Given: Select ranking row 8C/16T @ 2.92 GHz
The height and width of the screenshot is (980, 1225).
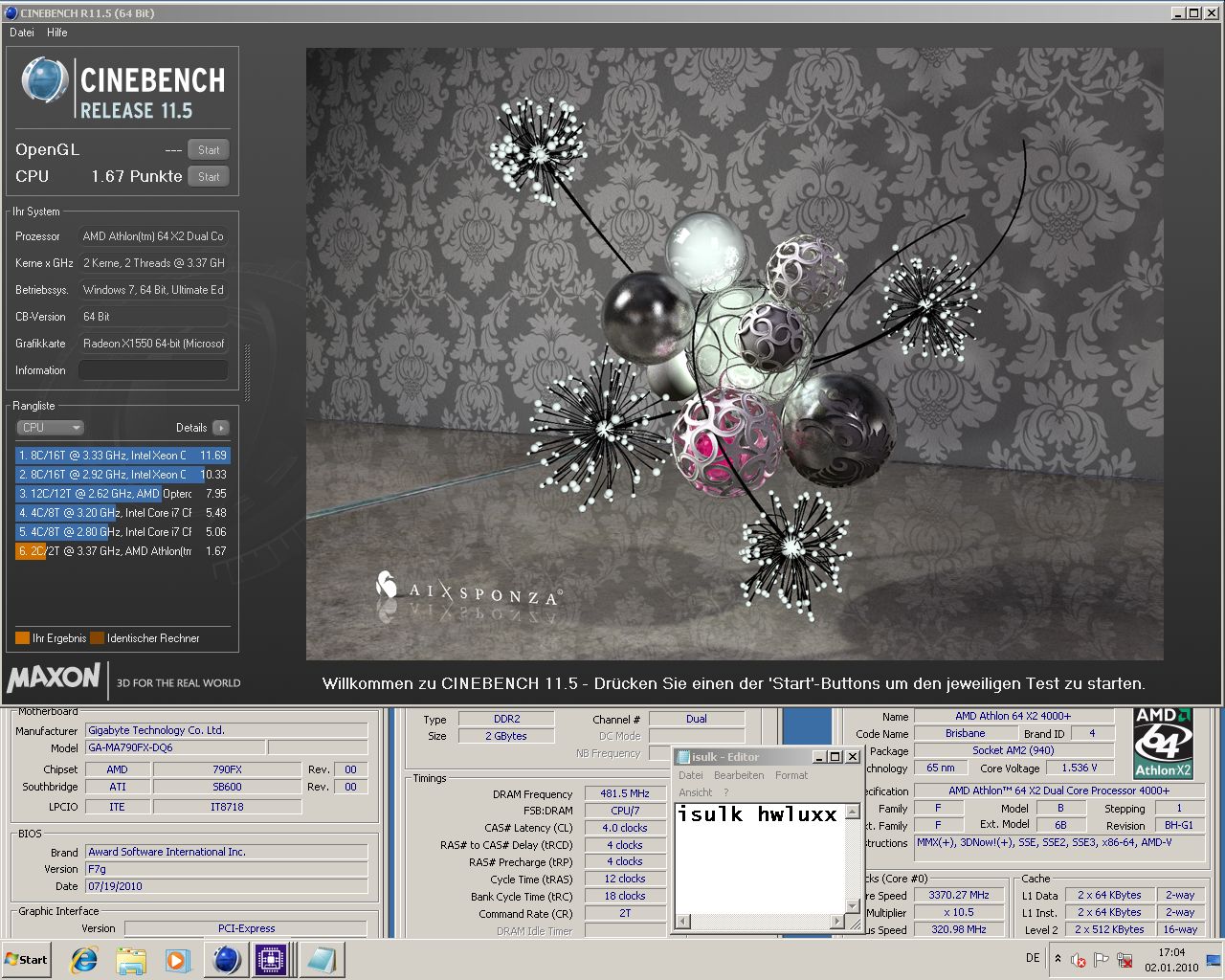Looking at the screenshot, I should tap(122, 475).
